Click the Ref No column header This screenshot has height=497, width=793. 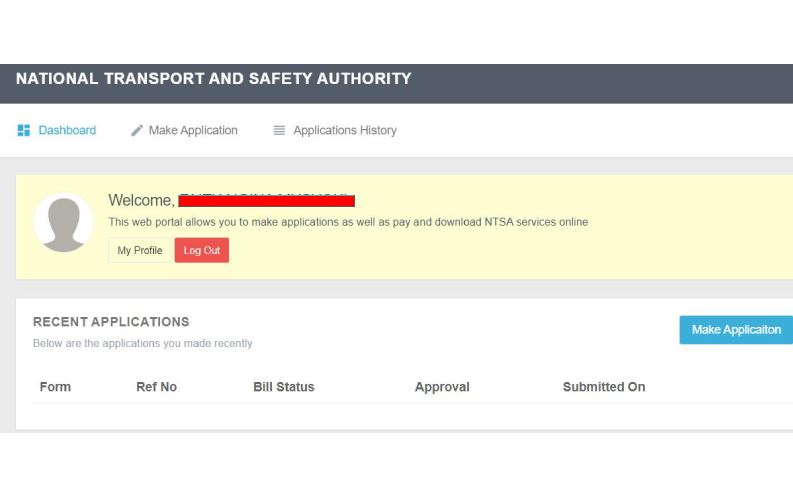[156, 387]
